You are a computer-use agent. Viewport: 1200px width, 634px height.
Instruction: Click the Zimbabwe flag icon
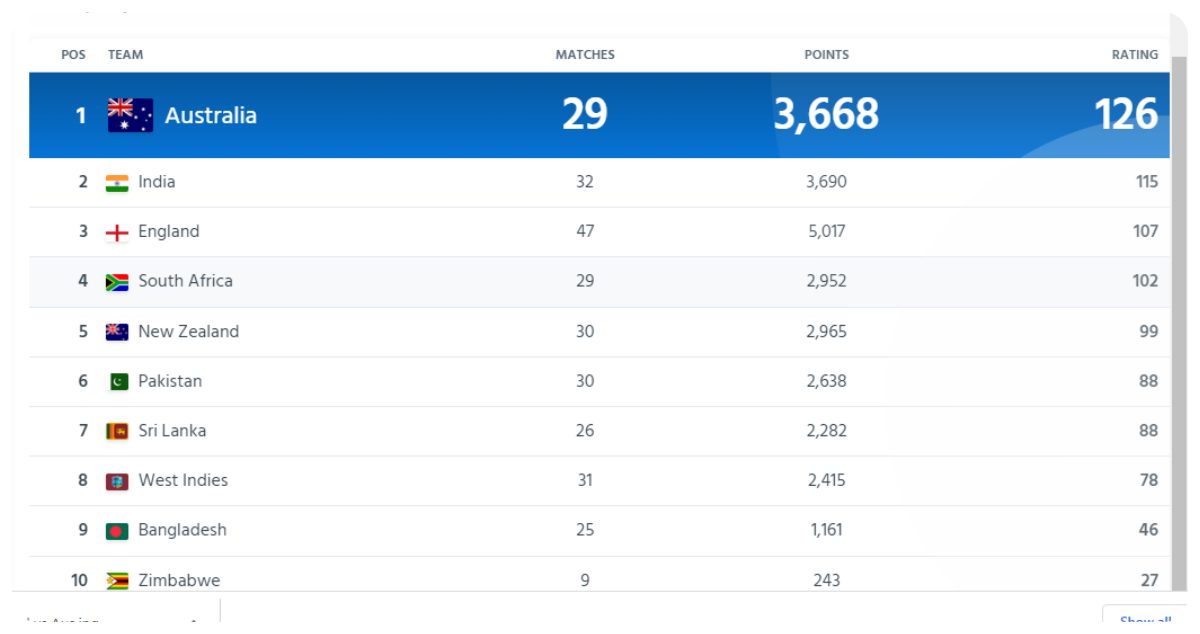[115, 580]
